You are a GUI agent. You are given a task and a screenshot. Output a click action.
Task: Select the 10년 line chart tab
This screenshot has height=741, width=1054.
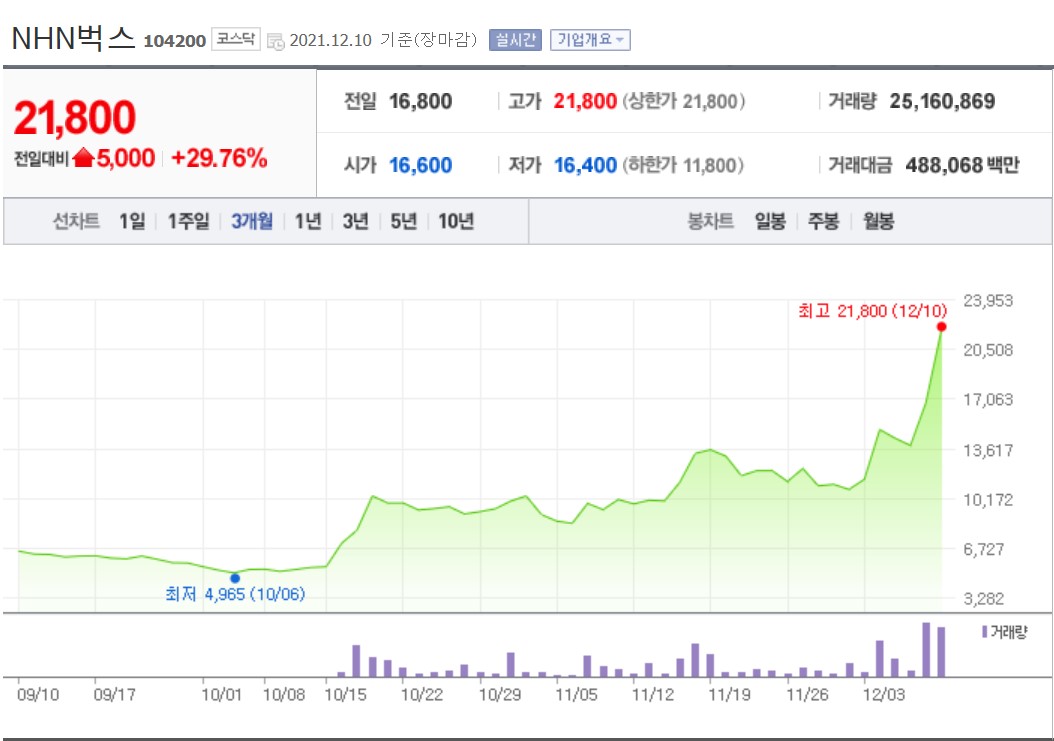456,221
